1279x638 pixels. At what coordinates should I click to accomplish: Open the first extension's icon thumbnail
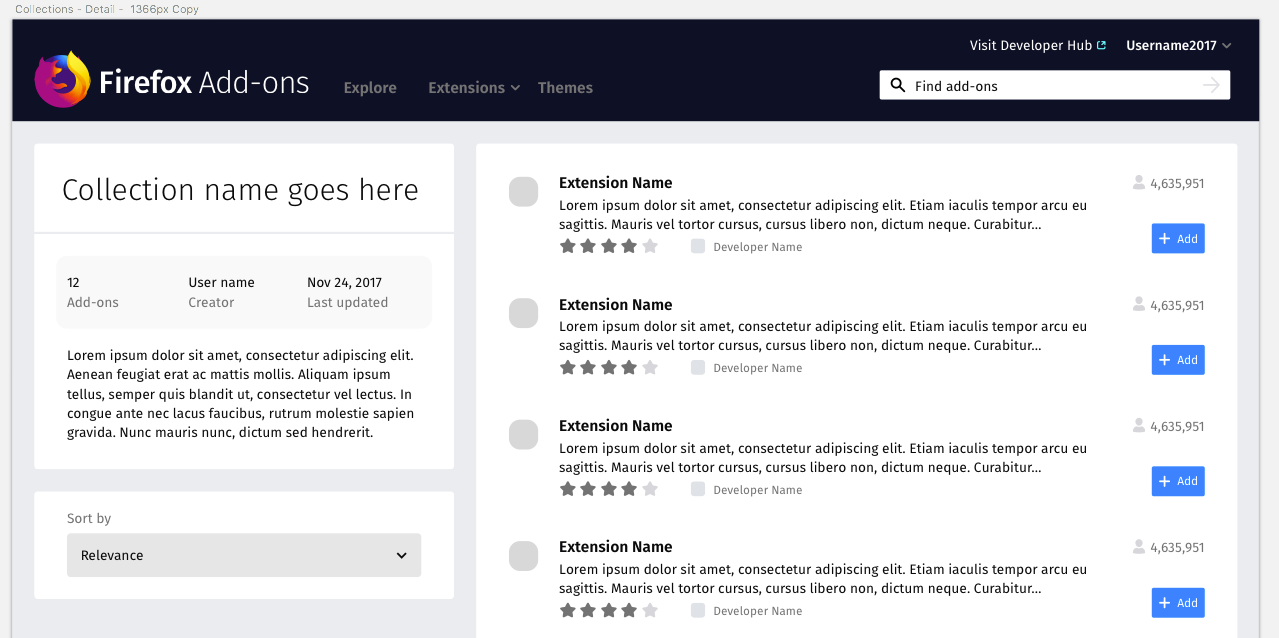pyautogui.click(x=524, y=192)
